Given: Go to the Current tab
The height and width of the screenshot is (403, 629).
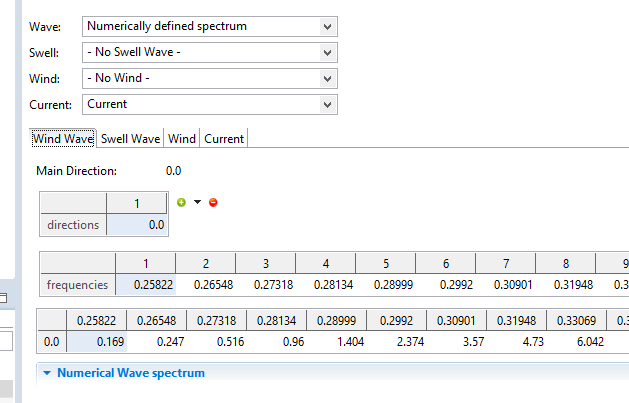Looking at the screenshot, I should (224, 139).
